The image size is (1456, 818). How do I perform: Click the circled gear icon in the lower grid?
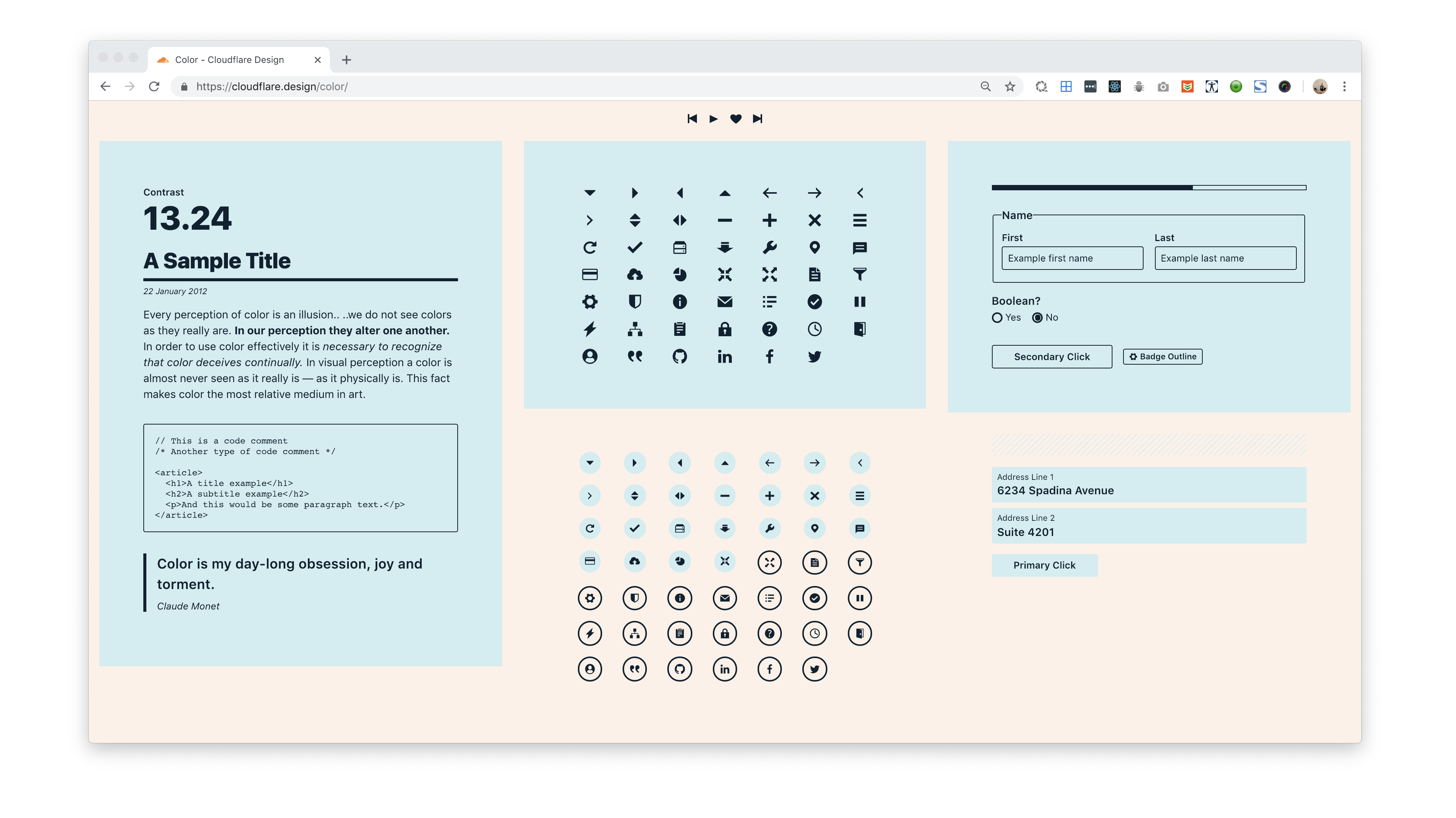590,598
